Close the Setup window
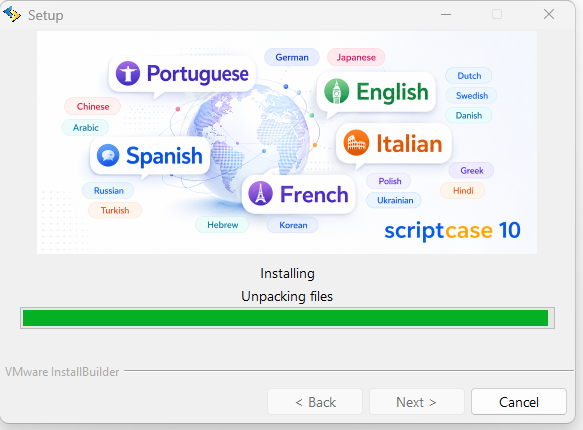This screenshot has width=583, height=430. click(549, 14)
